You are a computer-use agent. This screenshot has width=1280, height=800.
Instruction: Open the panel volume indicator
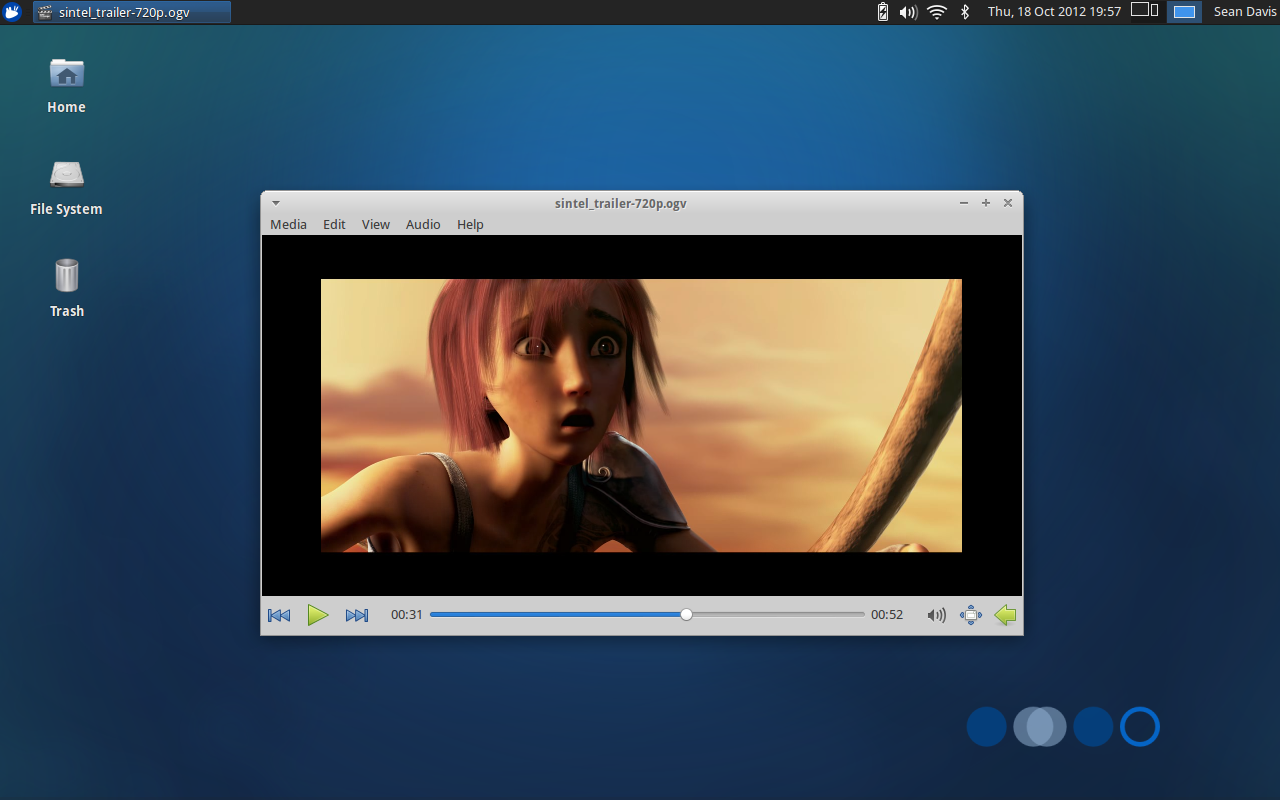pos(908,11)
